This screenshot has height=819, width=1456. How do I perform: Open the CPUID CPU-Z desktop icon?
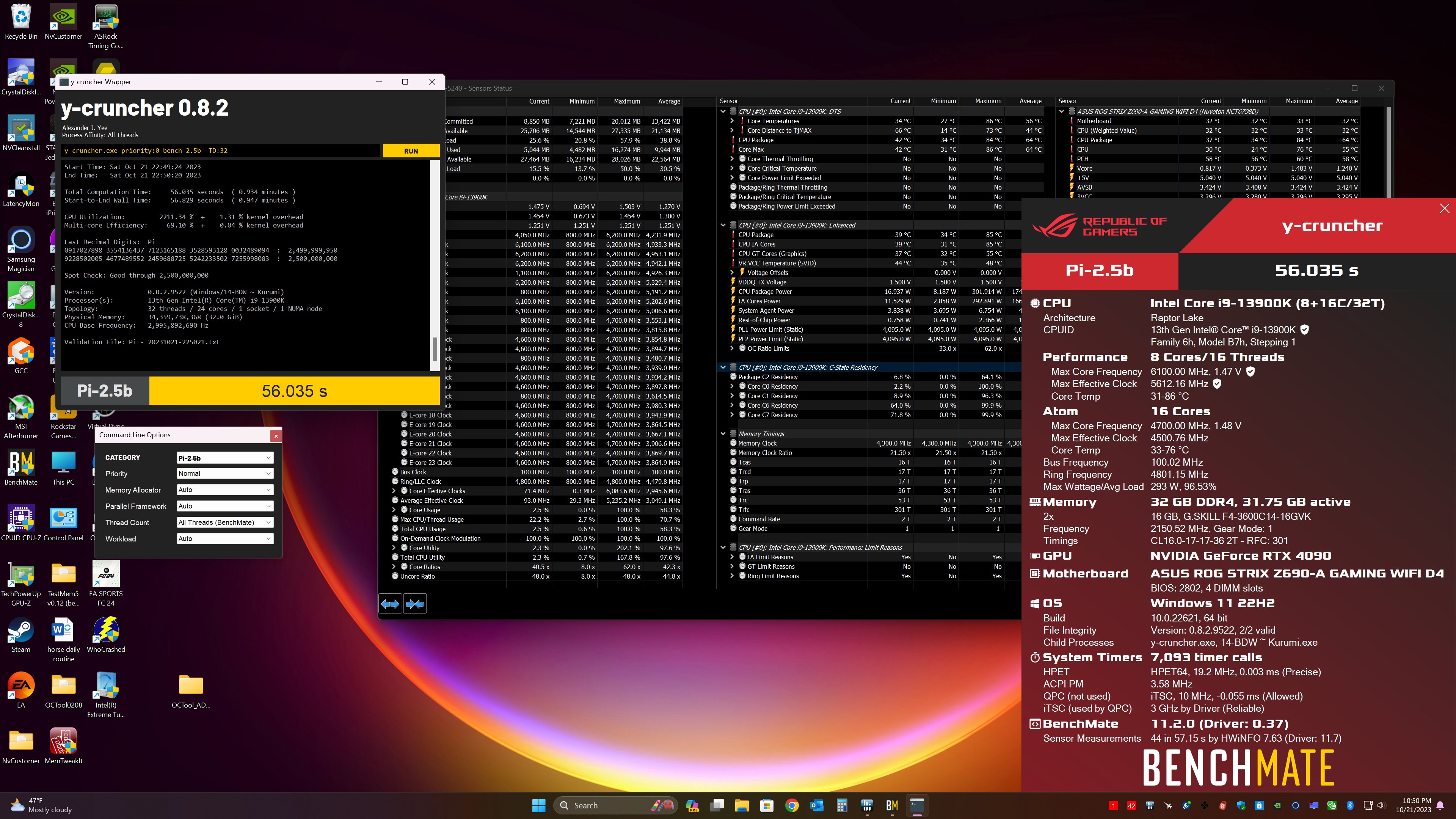[21, 523]
